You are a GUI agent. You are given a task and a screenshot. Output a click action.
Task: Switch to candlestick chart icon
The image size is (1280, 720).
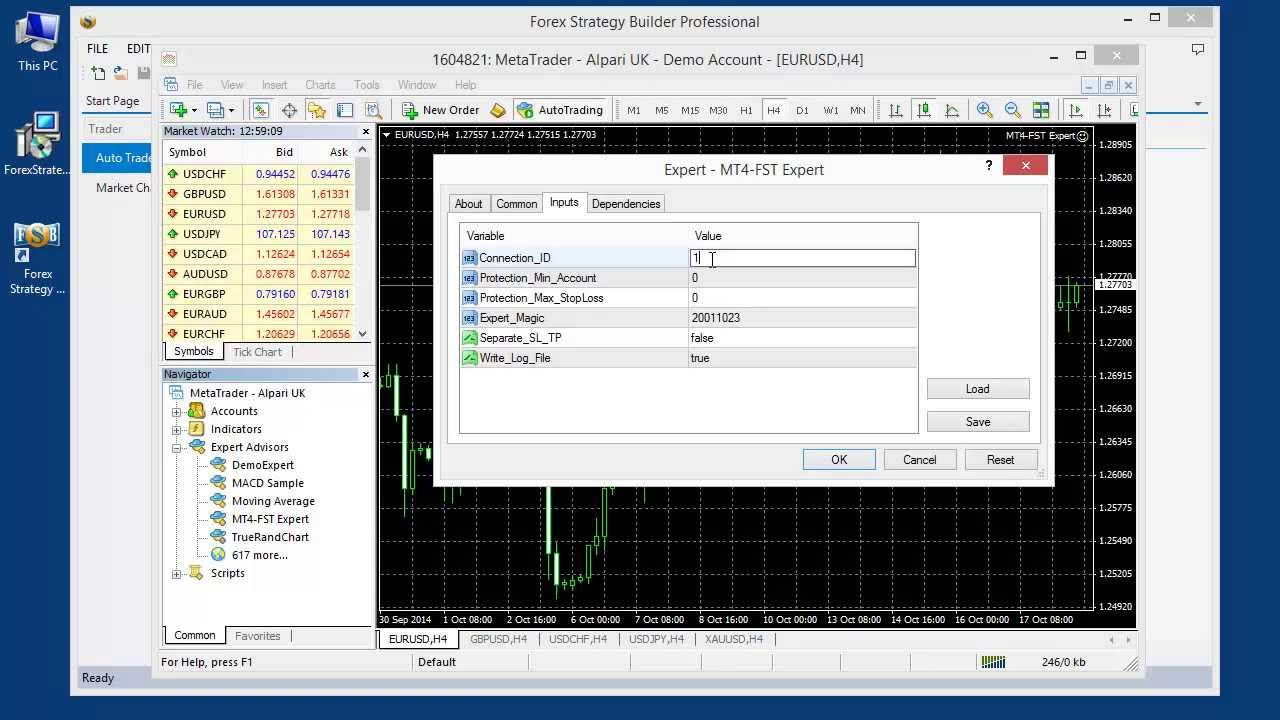click(924, 110)
